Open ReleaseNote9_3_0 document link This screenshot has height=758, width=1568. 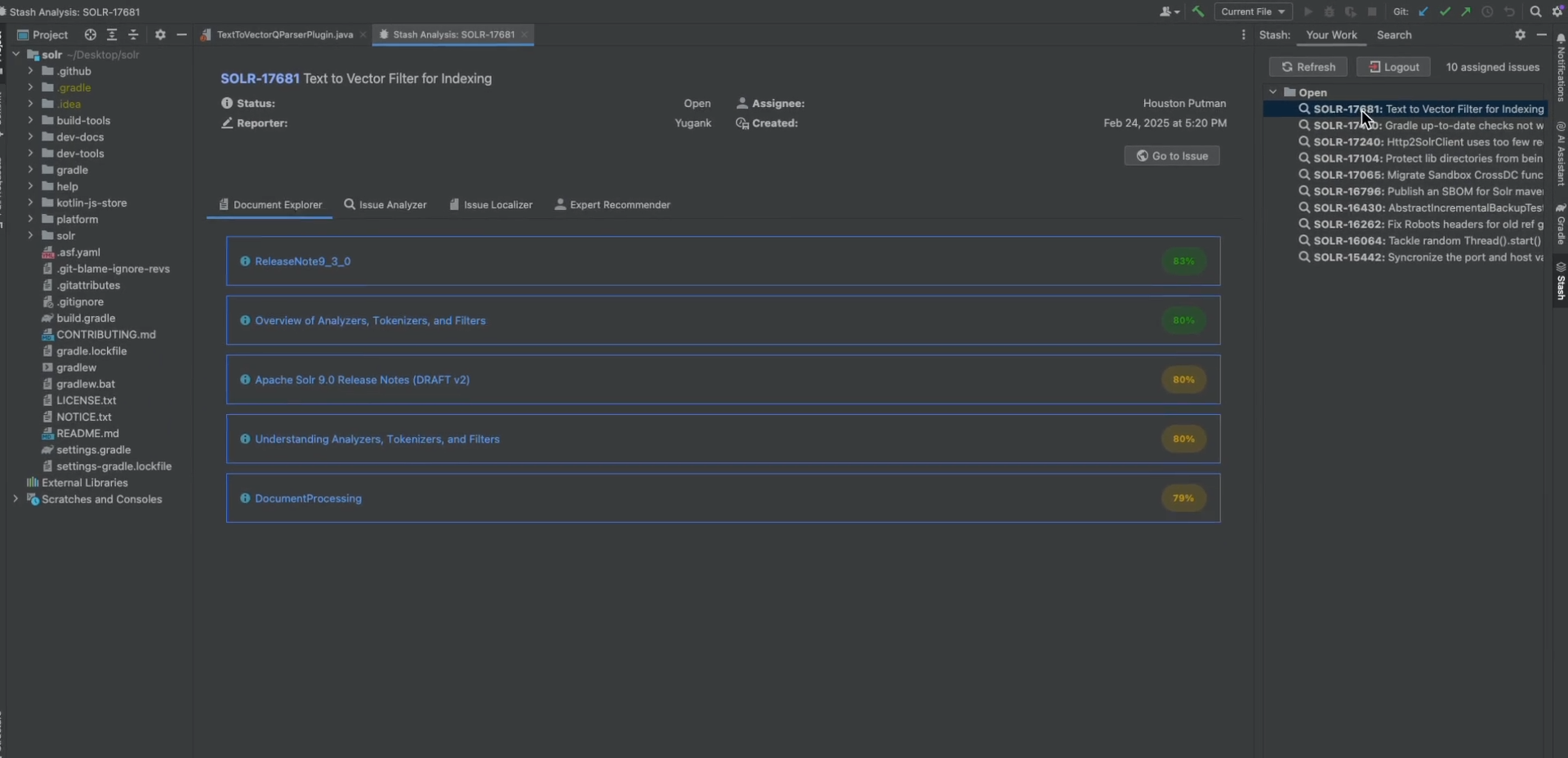(x=302, y=261)
